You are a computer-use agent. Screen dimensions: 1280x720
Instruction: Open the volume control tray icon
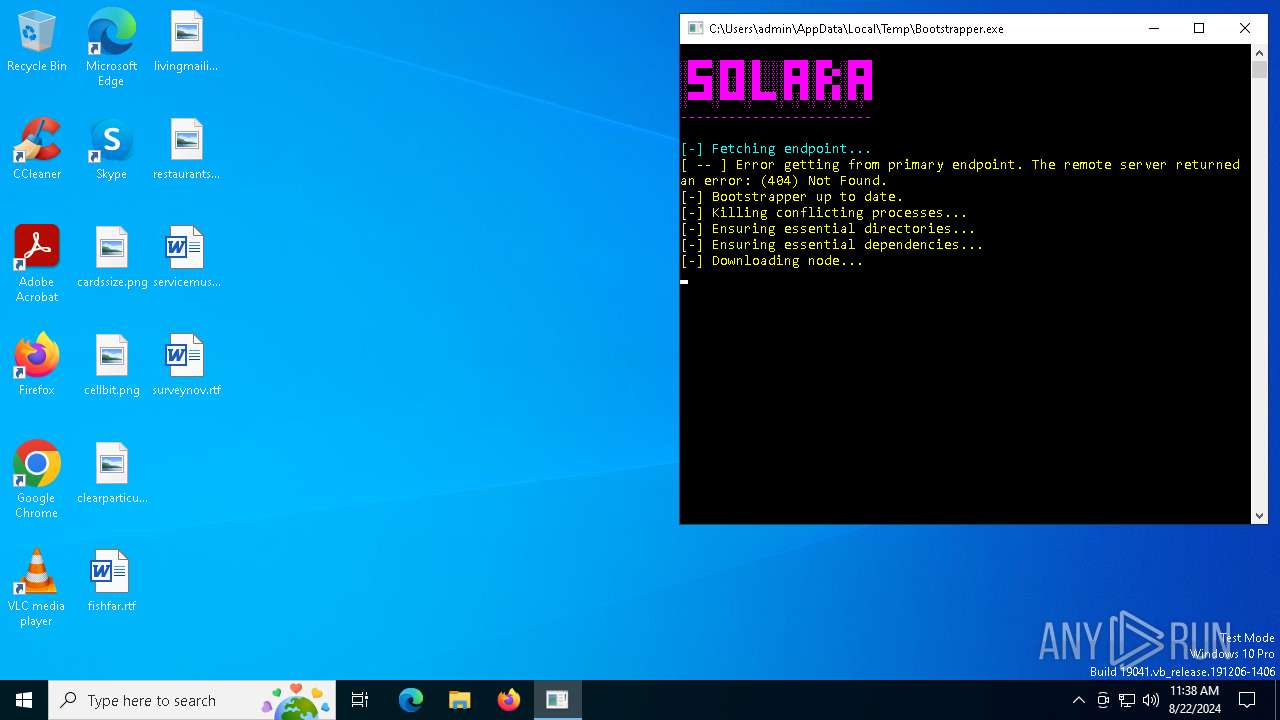coord(1151,700)
